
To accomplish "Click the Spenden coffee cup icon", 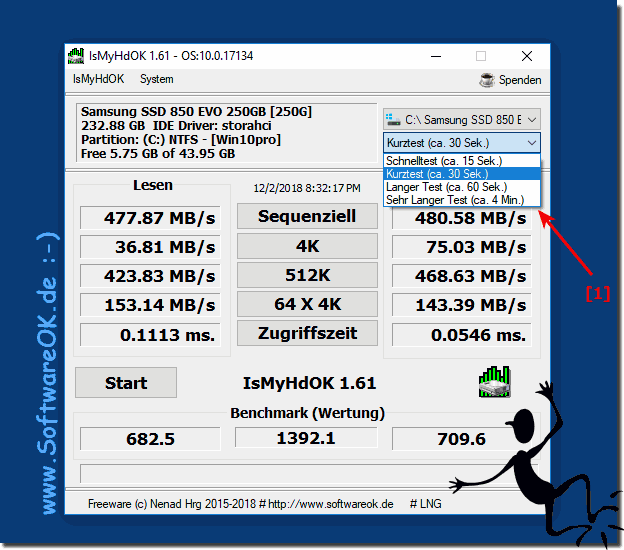I will click(486, 80).
